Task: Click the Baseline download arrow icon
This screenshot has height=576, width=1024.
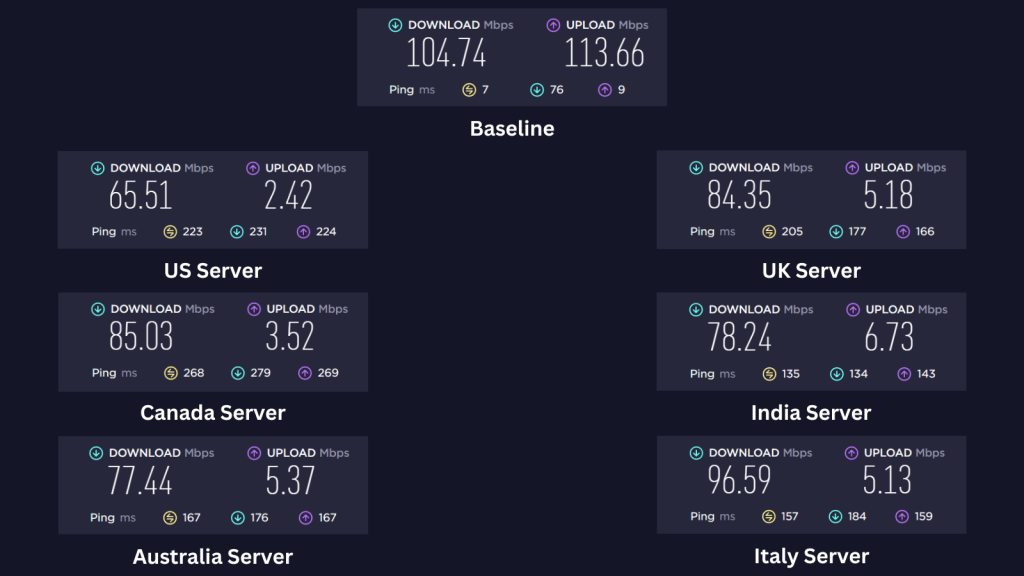Action: pyautogui.click(x=395, y=25)
